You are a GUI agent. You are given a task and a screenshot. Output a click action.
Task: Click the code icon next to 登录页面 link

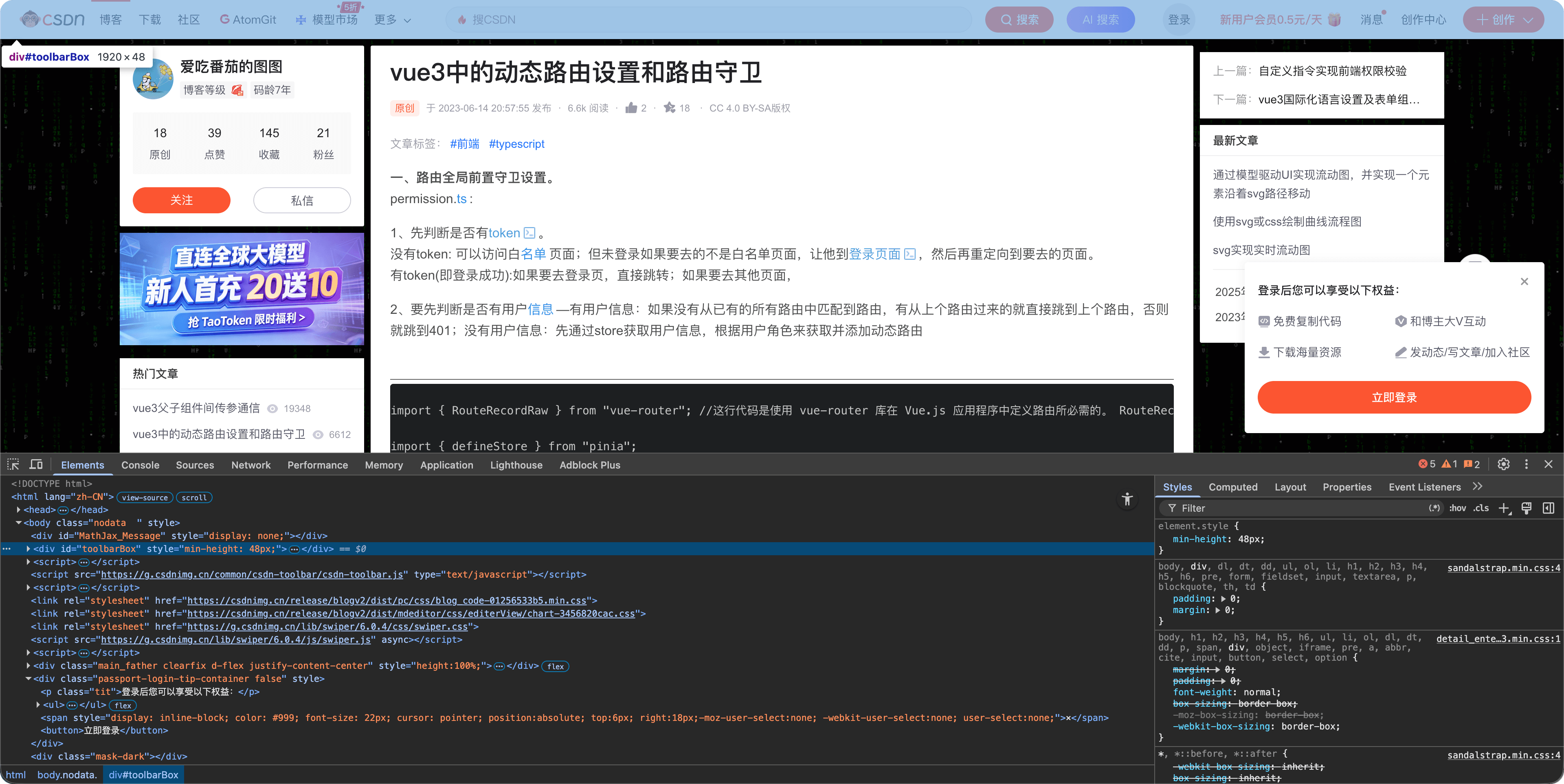pos(909,254)
